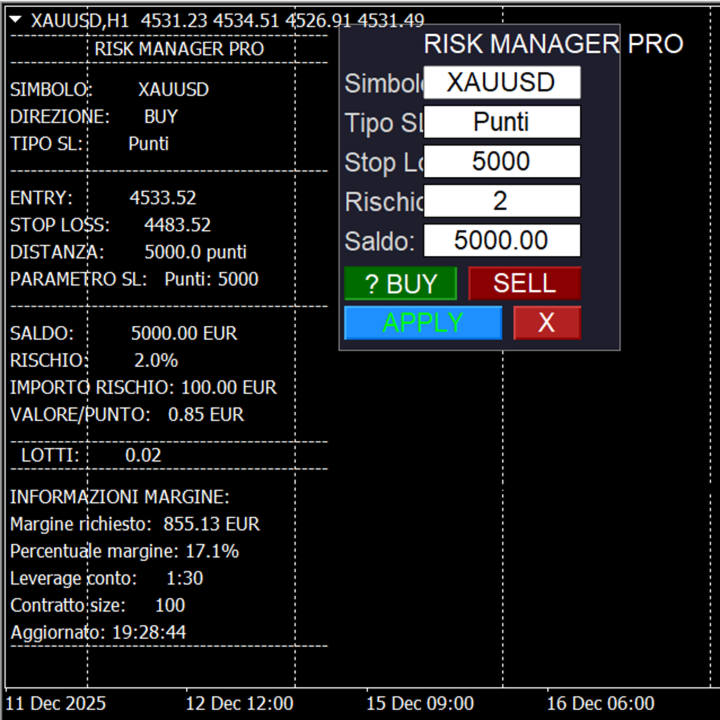Click the 'SIMBOLO:' label in the info list
Viewport: 720px width, 720px height.
click(x=51, y=90)
